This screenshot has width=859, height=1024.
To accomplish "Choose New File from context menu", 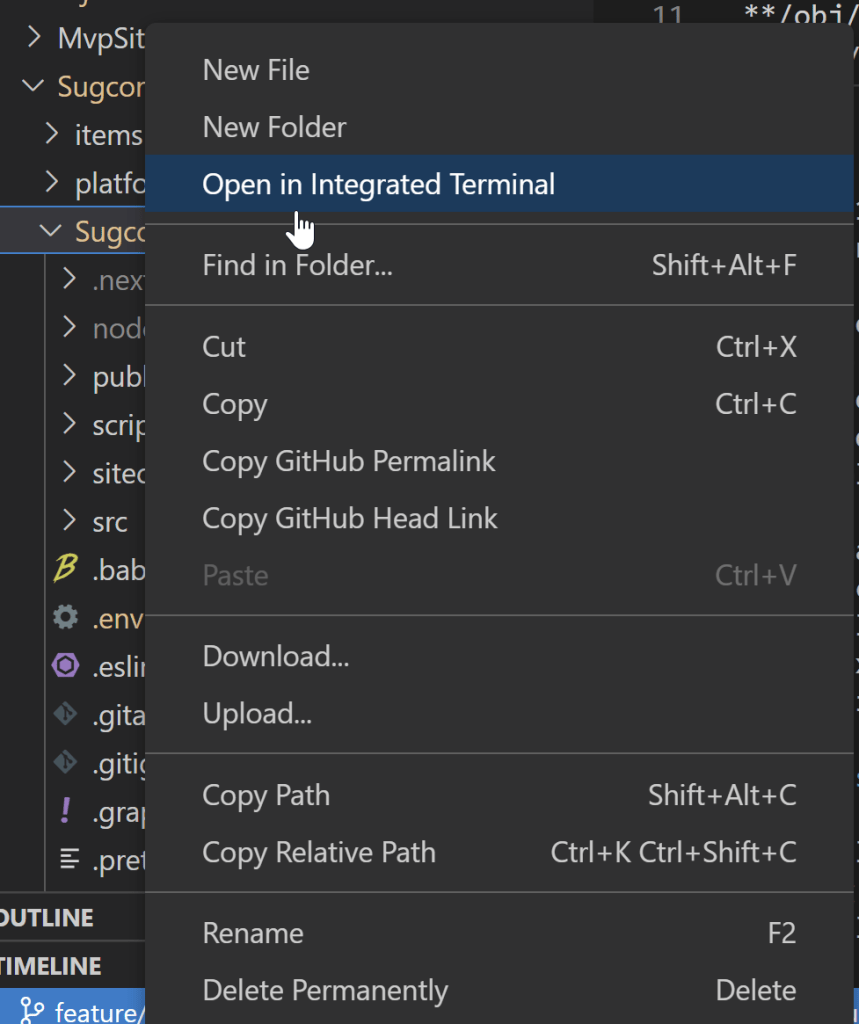I will coord(256,70).
